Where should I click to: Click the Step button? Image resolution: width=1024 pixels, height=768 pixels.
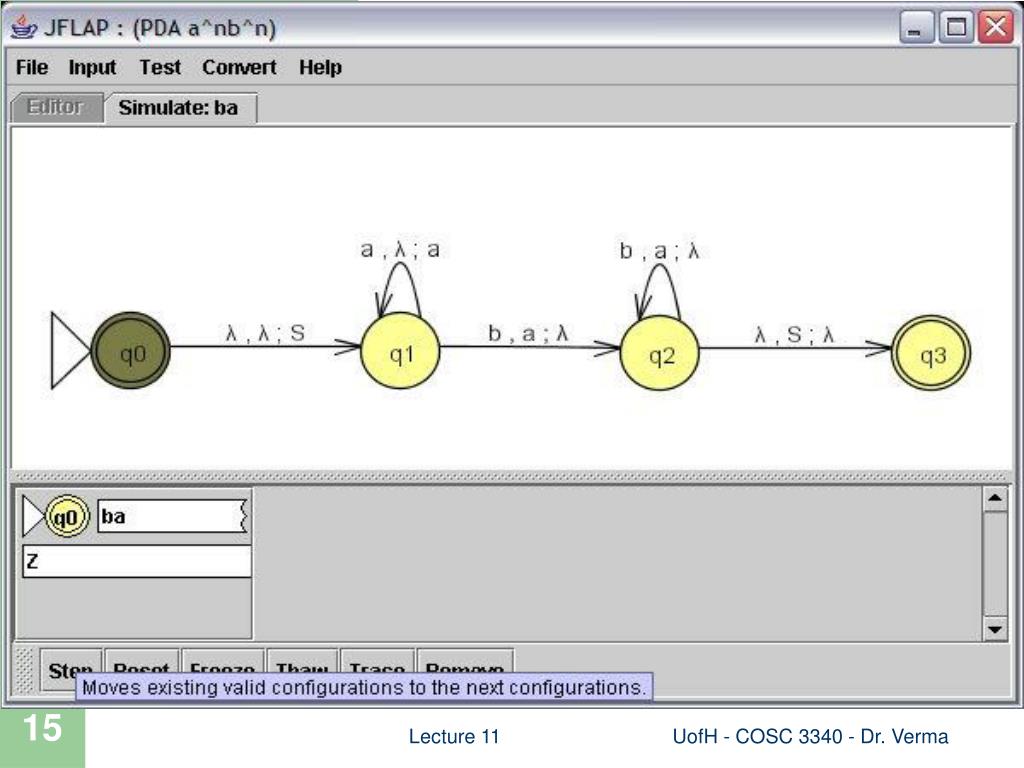(71, 669)
